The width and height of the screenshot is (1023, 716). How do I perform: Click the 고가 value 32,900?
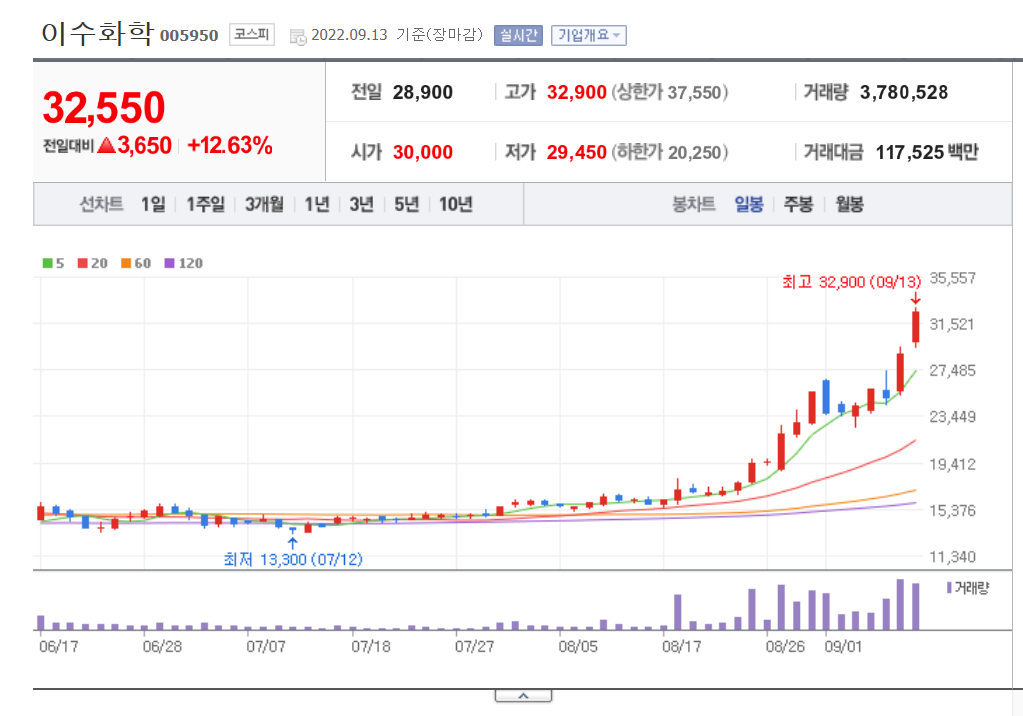tap(577, 92)
